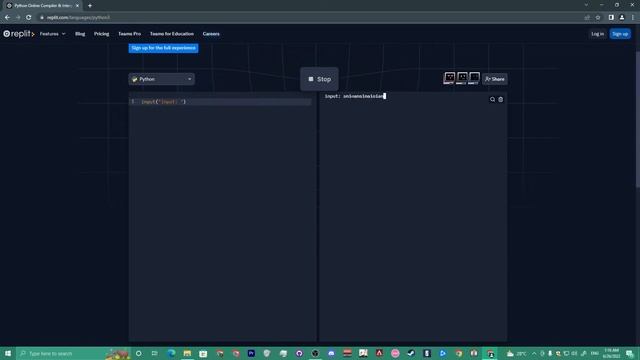Go to Teams Pro
640x360 pixels.
129,34
